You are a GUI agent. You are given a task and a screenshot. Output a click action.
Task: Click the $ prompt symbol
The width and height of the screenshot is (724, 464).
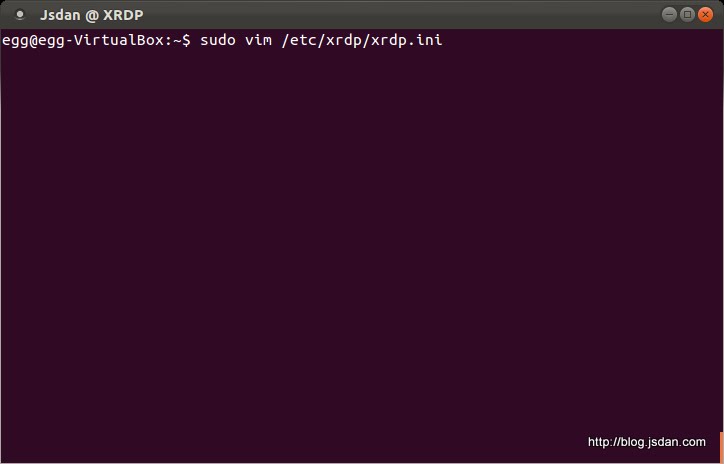(185, 40)
